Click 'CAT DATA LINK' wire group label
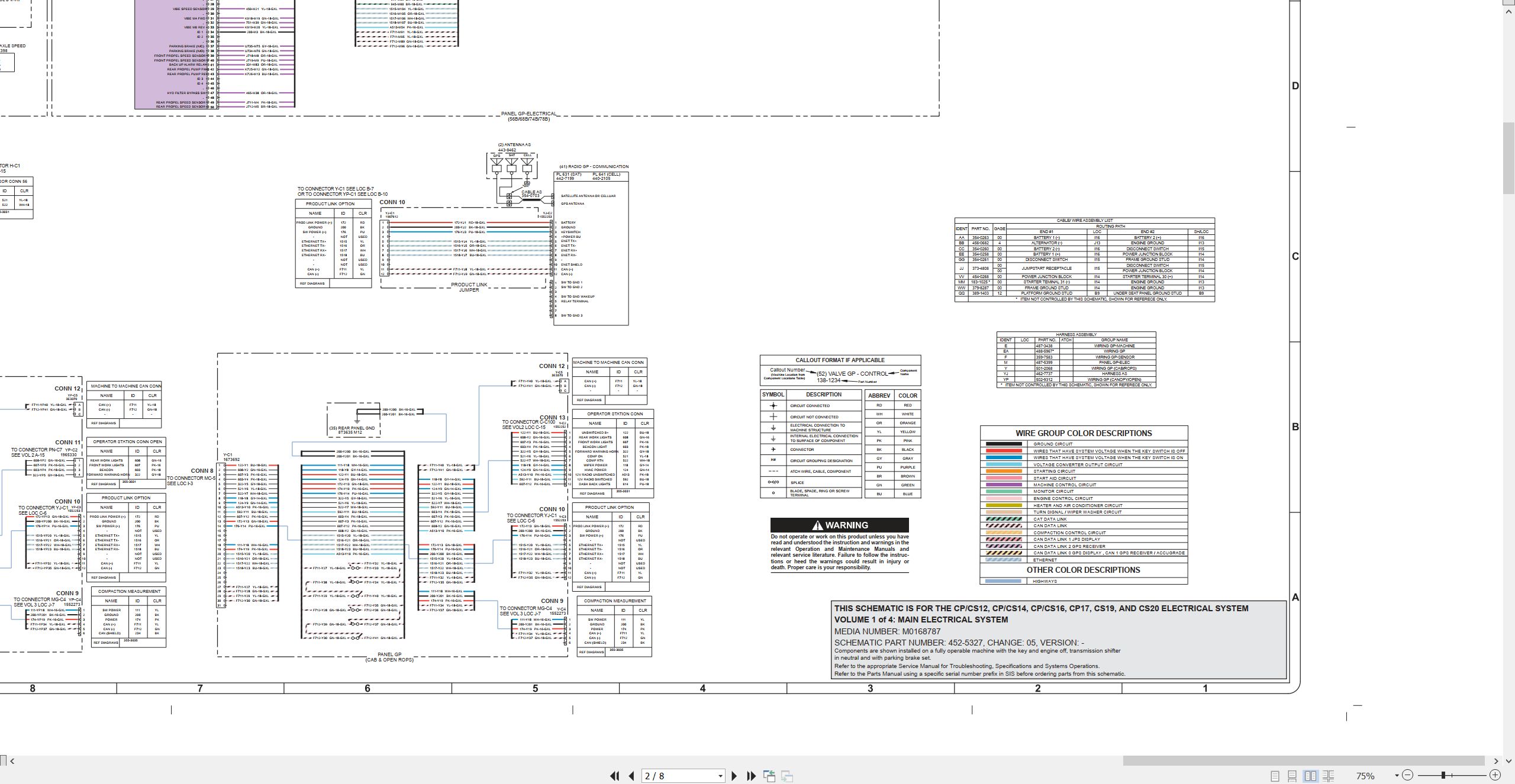1515x784 pixels. [1050, 519]
